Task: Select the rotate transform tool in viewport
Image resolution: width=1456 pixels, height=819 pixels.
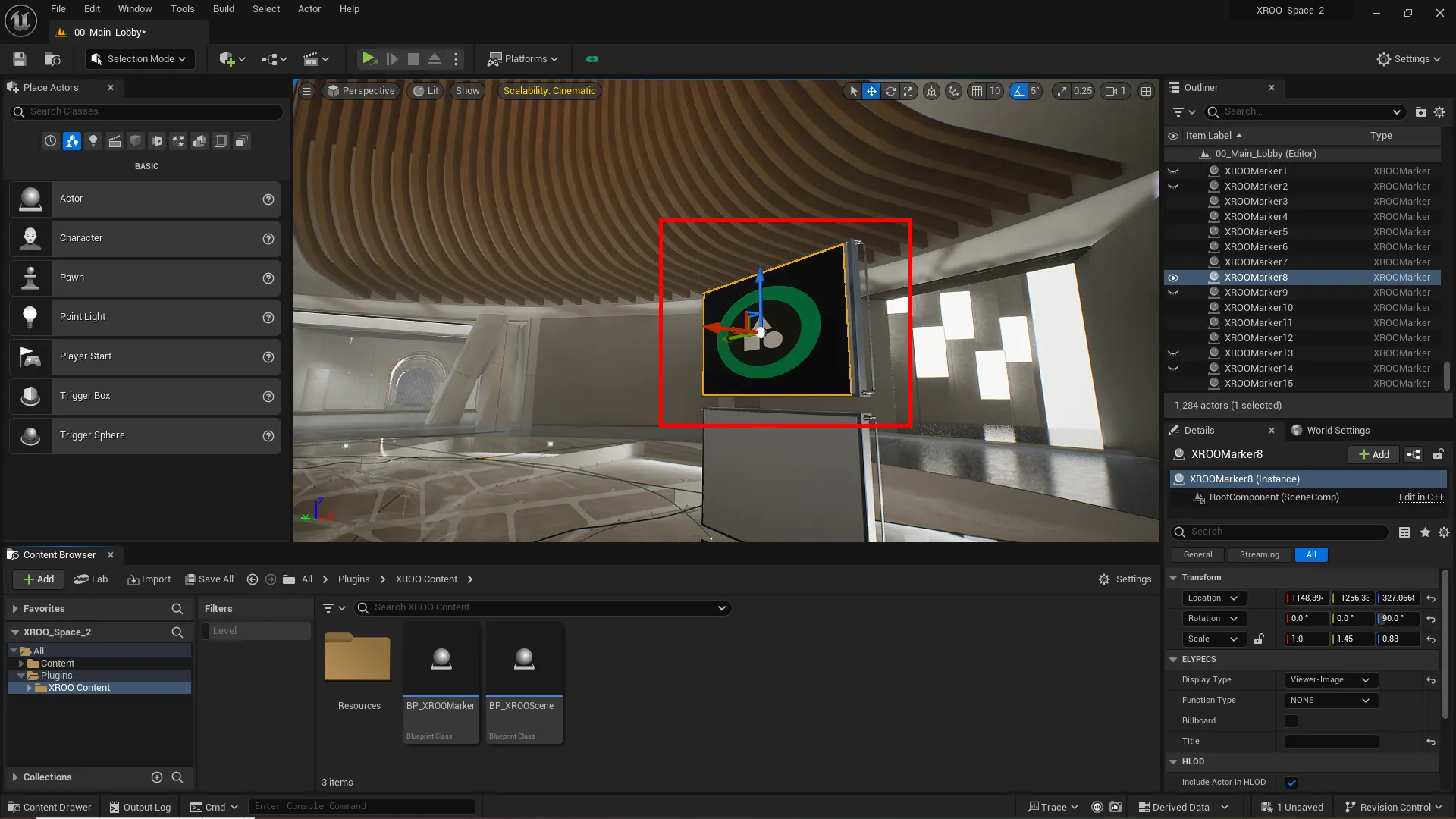Action: point(890,91)
